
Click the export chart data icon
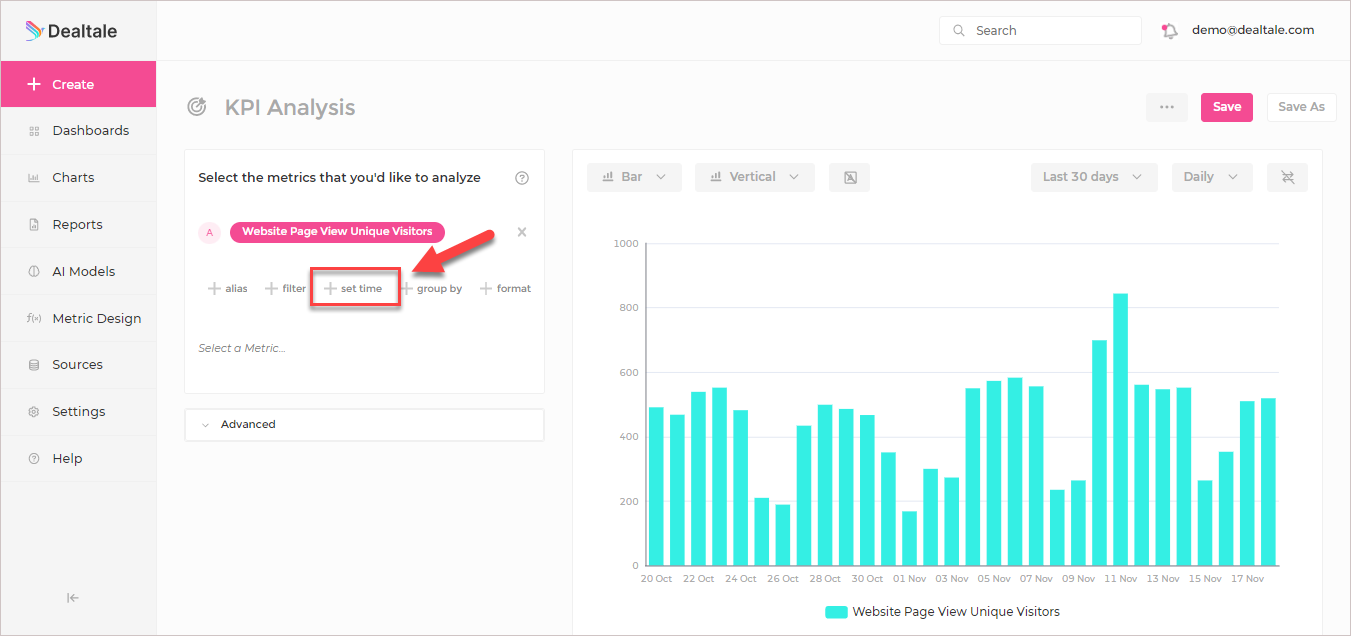(x=850, y=177)
